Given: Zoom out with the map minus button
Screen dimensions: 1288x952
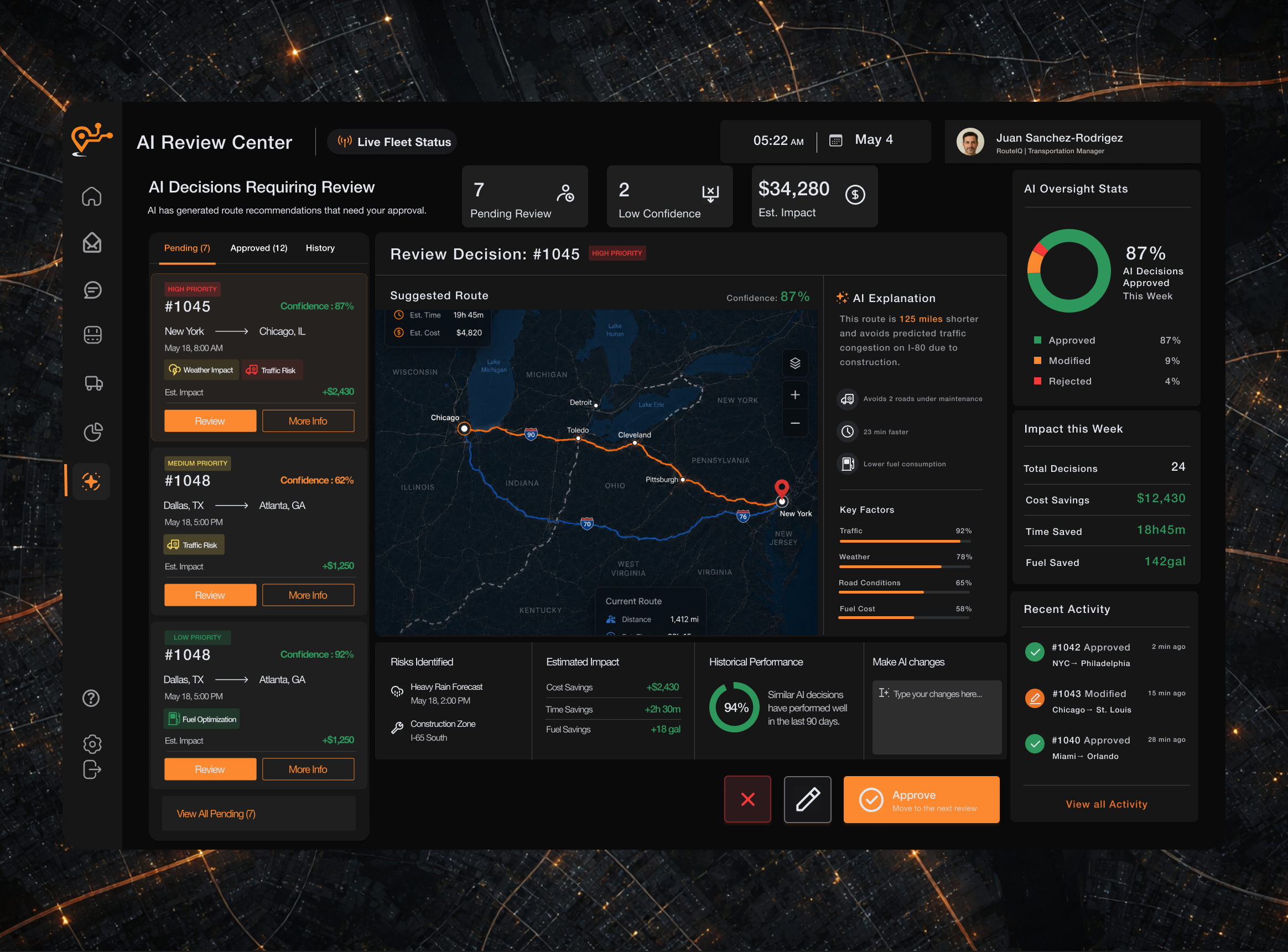Looking at the screenshot, I should pos(794,423).
